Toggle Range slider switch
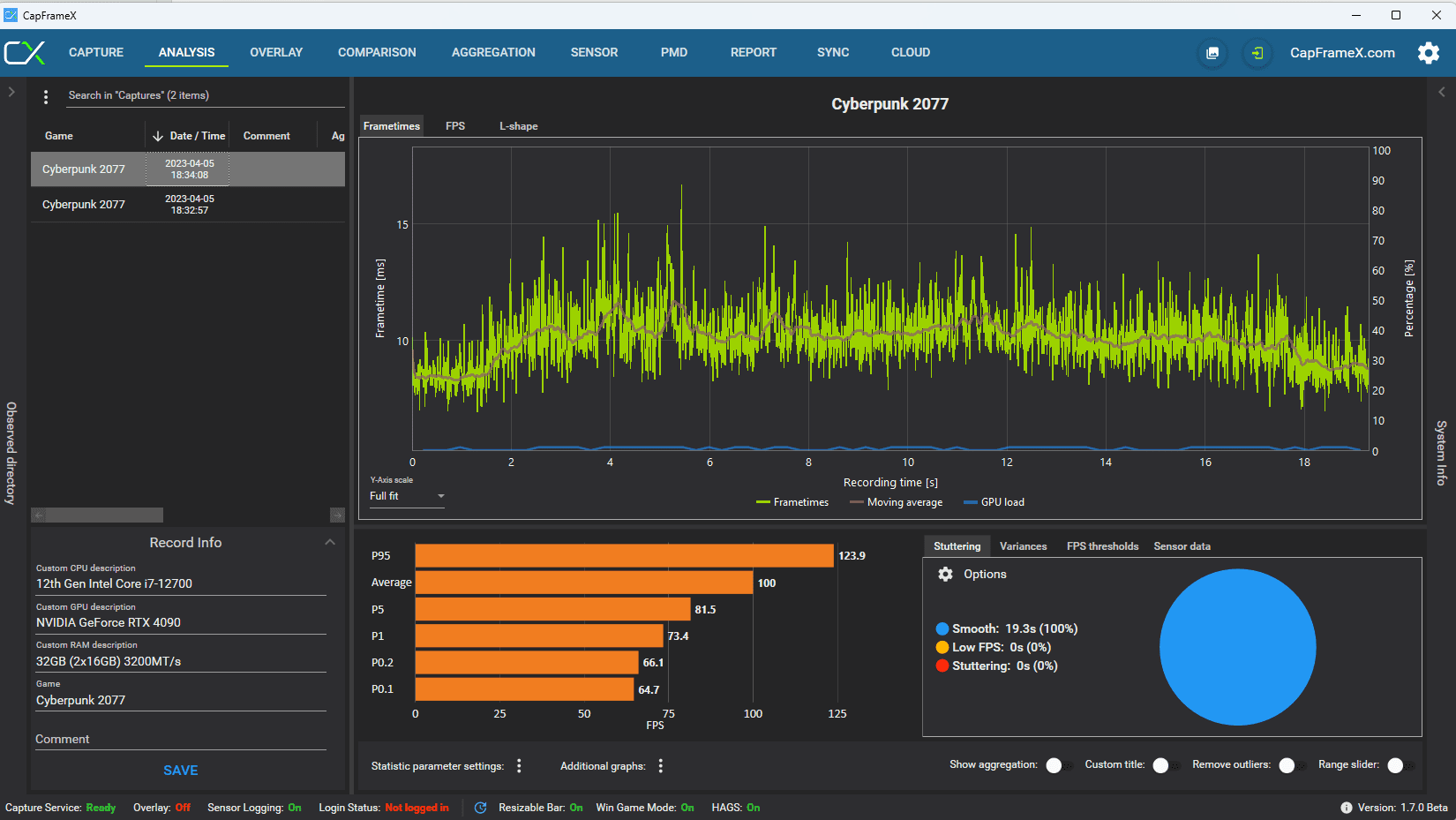Screen dimensions: 1456x820 (1400, 765)
